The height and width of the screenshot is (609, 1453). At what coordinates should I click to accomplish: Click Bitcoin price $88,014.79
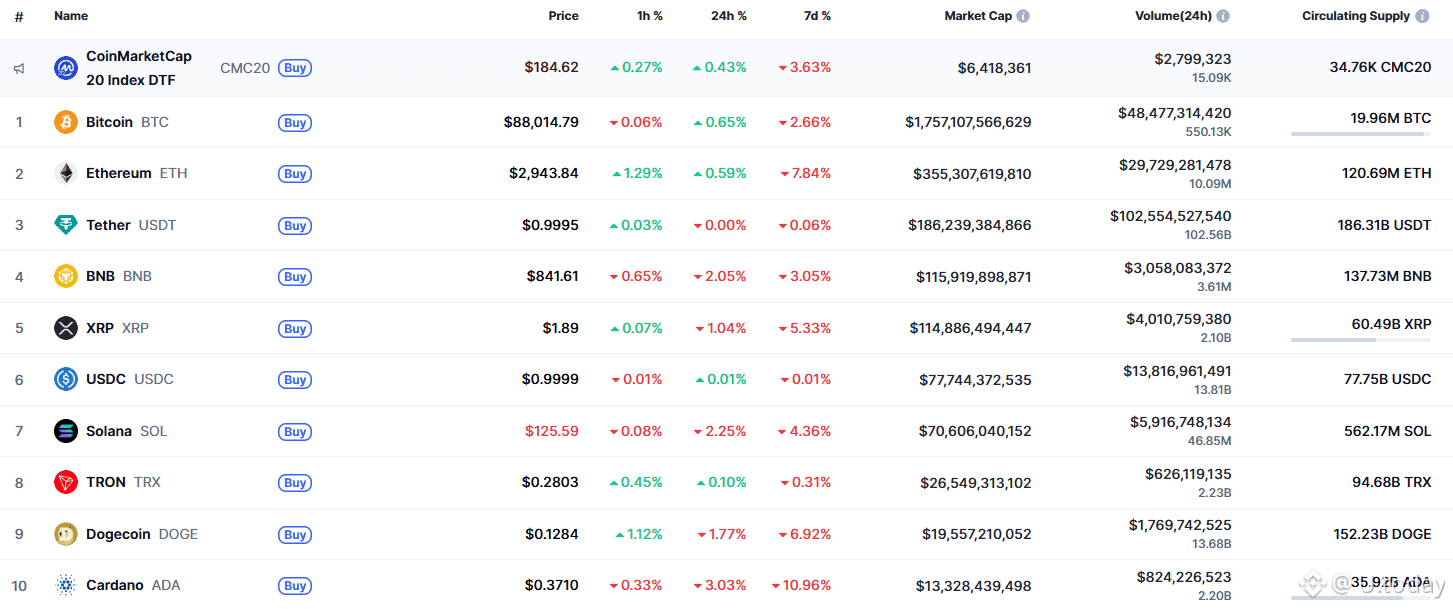pyautogui.click(x=541, y=122)
